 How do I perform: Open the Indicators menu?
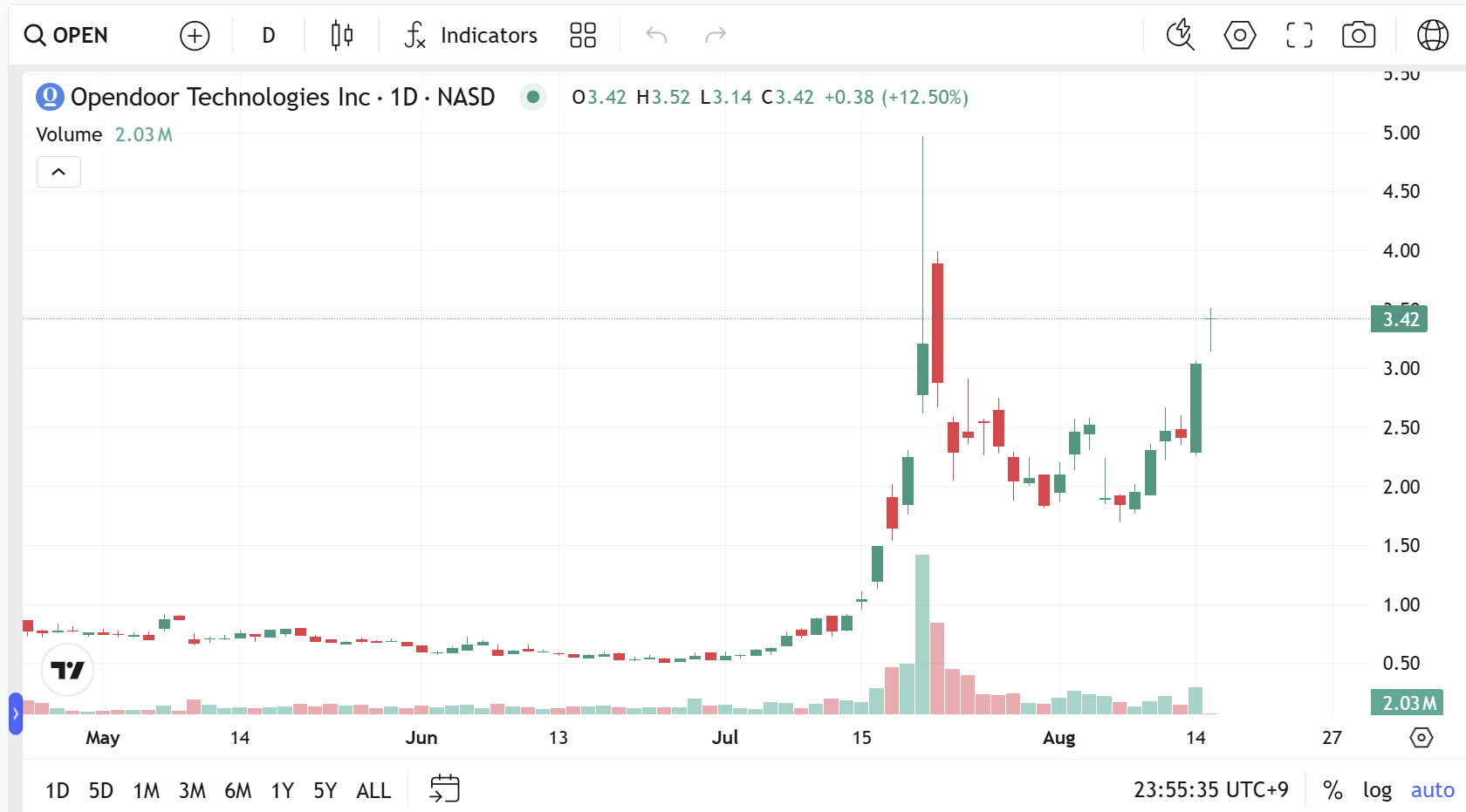pyautogui.click(x=470, y=36)
